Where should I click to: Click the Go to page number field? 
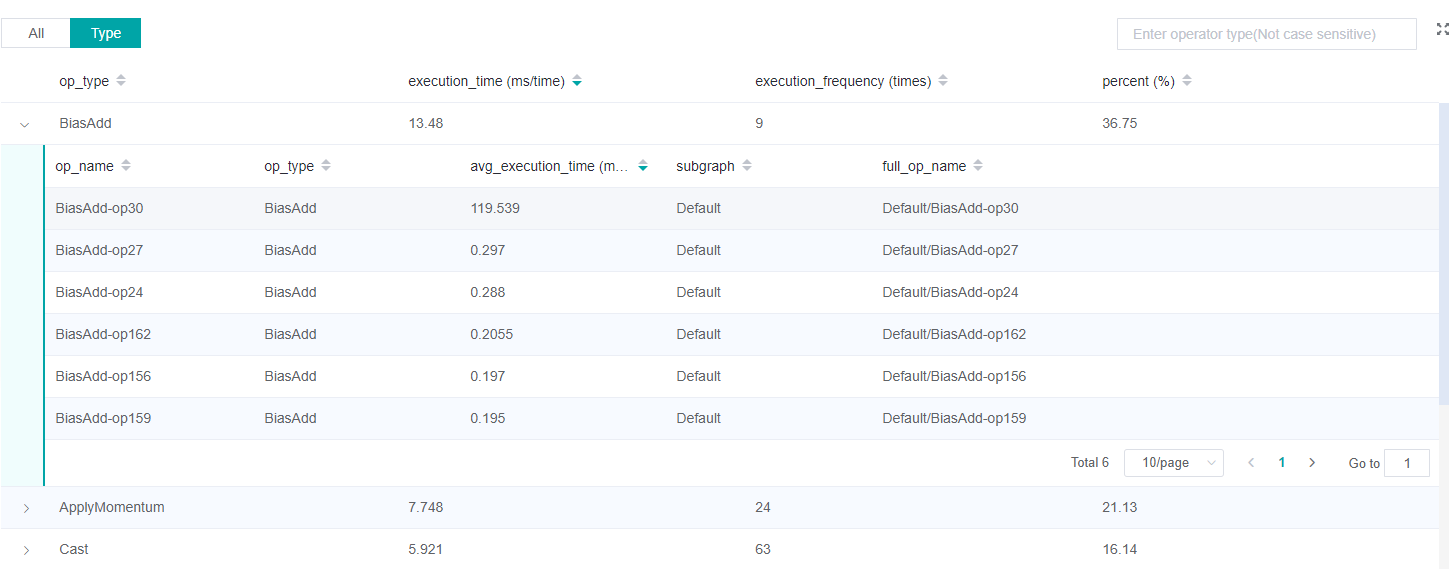1406,463
